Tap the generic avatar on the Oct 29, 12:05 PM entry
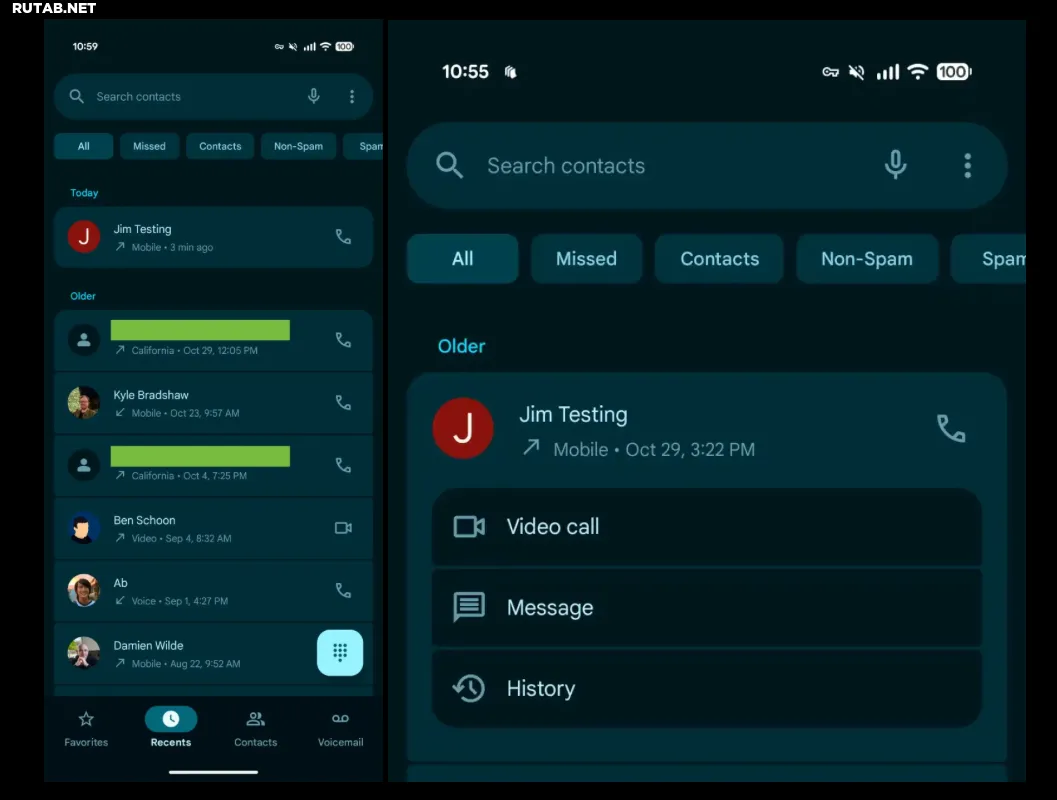The image size is (1057, 800). pyautogui.click(x=84, y=340)
